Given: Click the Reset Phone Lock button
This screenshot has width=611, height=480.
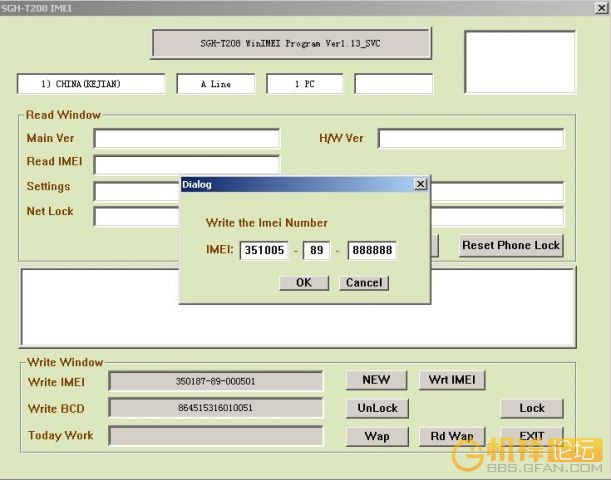Looking at the screenshot, I should 511,245.
